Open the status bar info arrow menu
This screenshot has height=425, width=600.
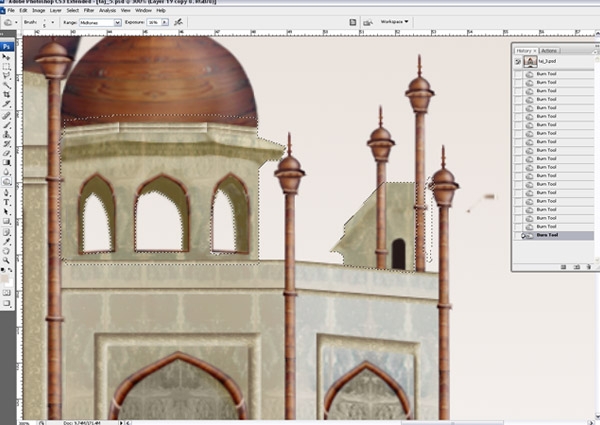pos(121,423)
